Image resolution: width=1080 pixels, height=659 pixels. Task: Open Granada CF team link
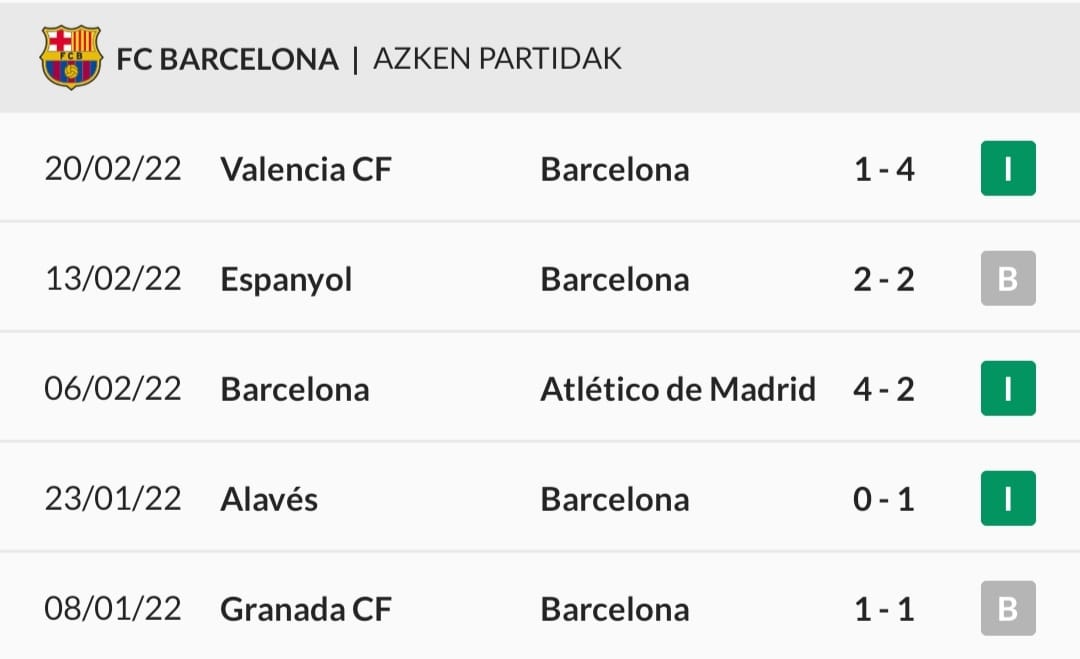click(306, 609)
